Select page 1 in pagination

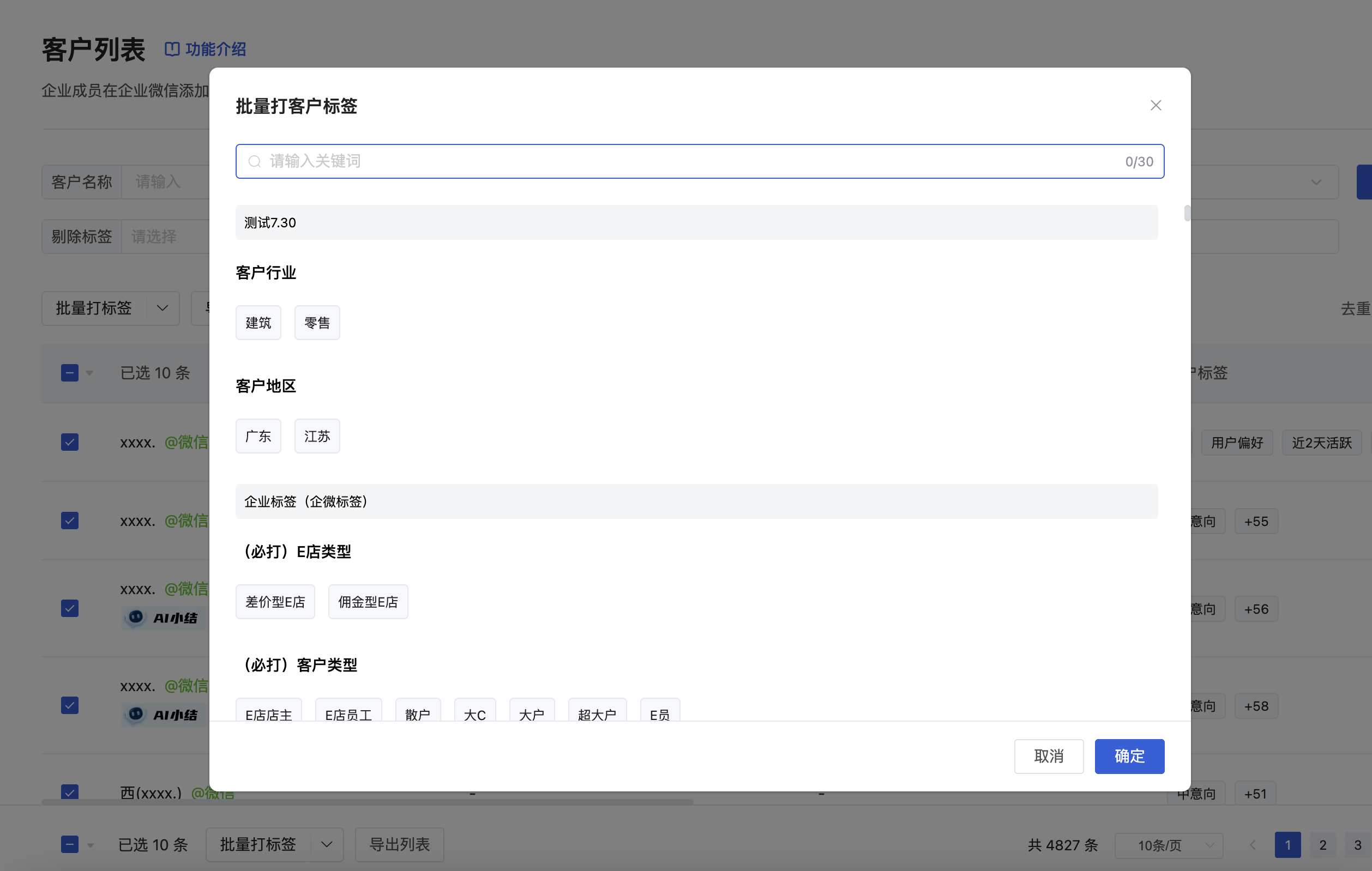pos(1287,845)
